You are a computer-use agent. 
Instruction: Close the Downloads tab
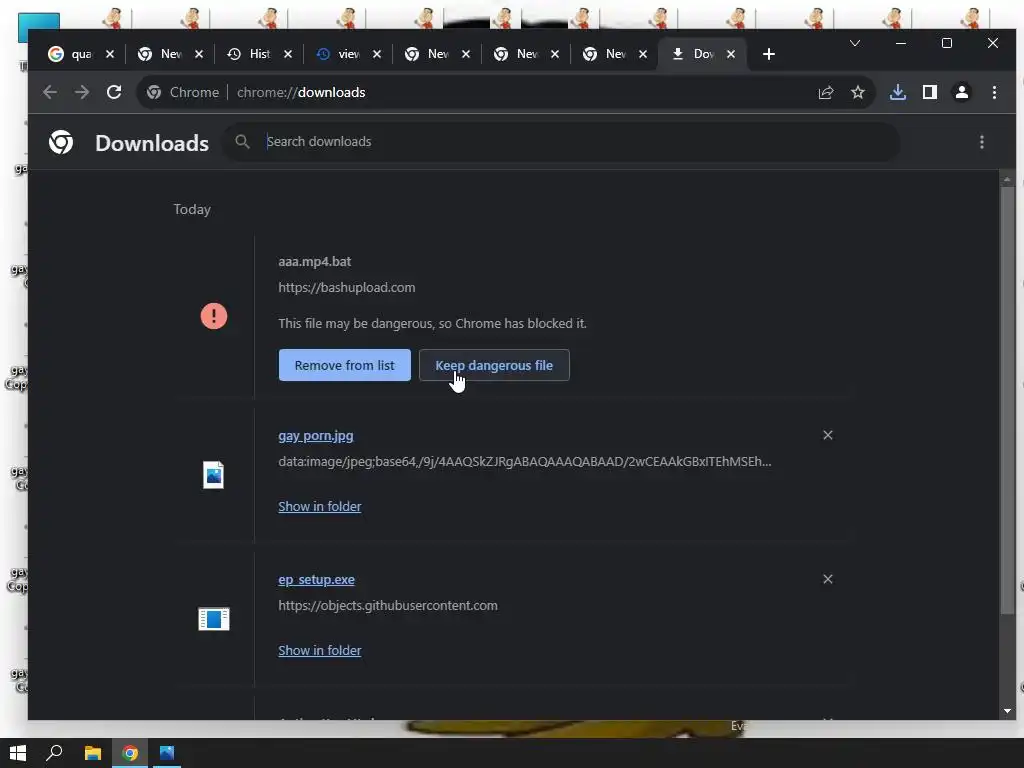(x=731, y=54)
